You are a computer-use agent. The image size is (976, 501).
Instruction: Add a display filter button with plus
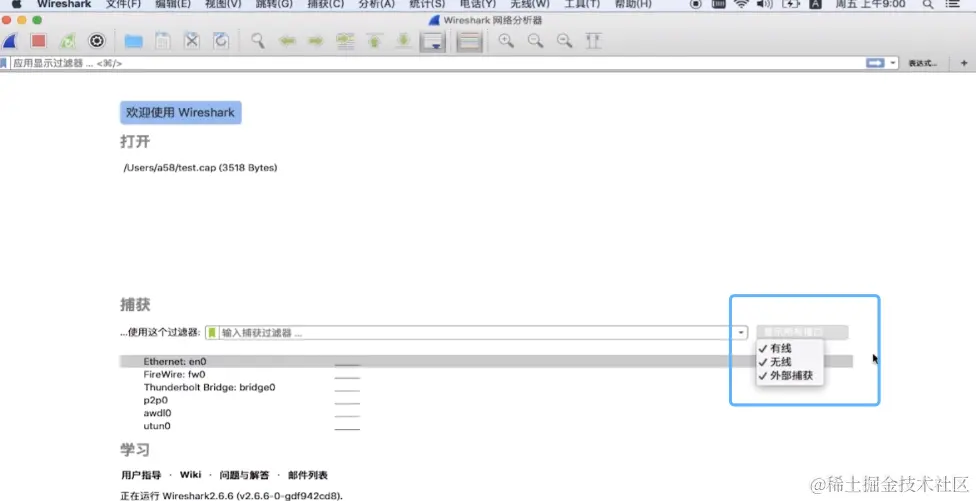[x=964, y=63]
